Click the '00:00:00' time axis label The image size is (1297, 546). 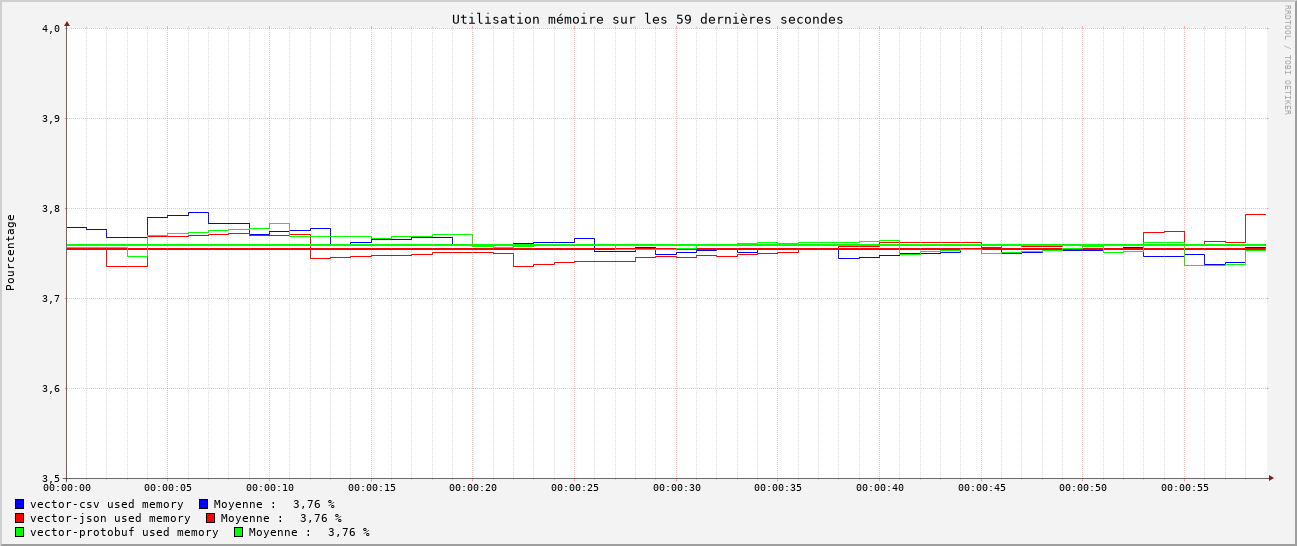coord(67,488)
